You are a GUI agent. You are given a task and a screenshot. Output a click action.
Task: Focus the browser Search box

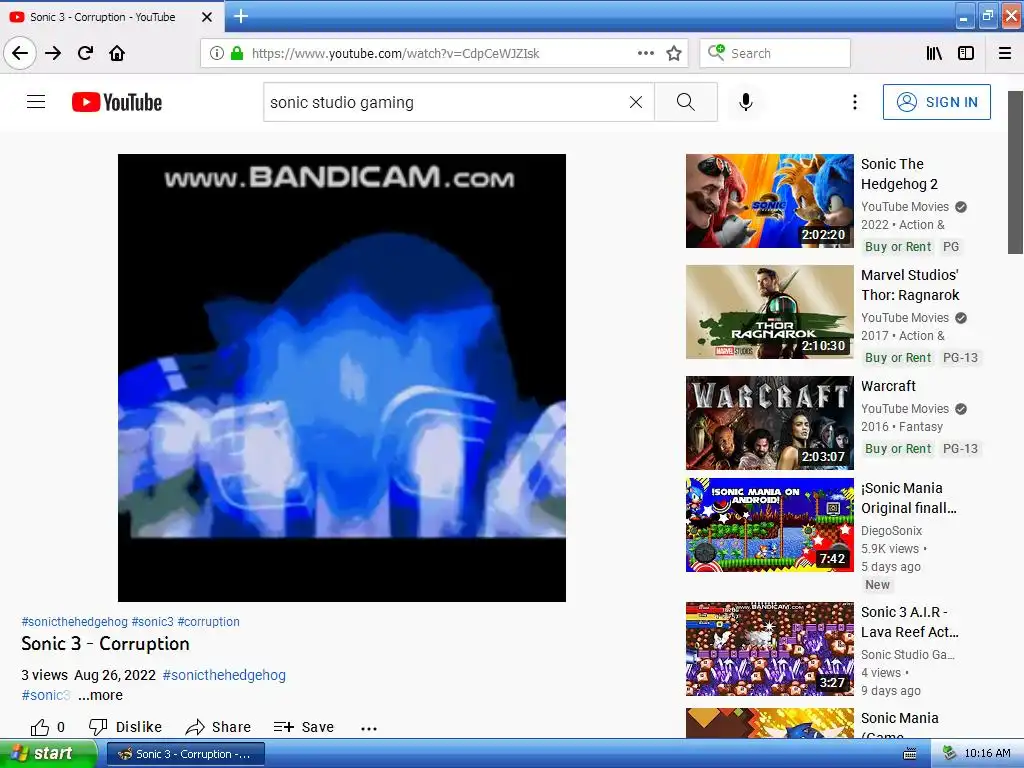click(x=775, y=53)
